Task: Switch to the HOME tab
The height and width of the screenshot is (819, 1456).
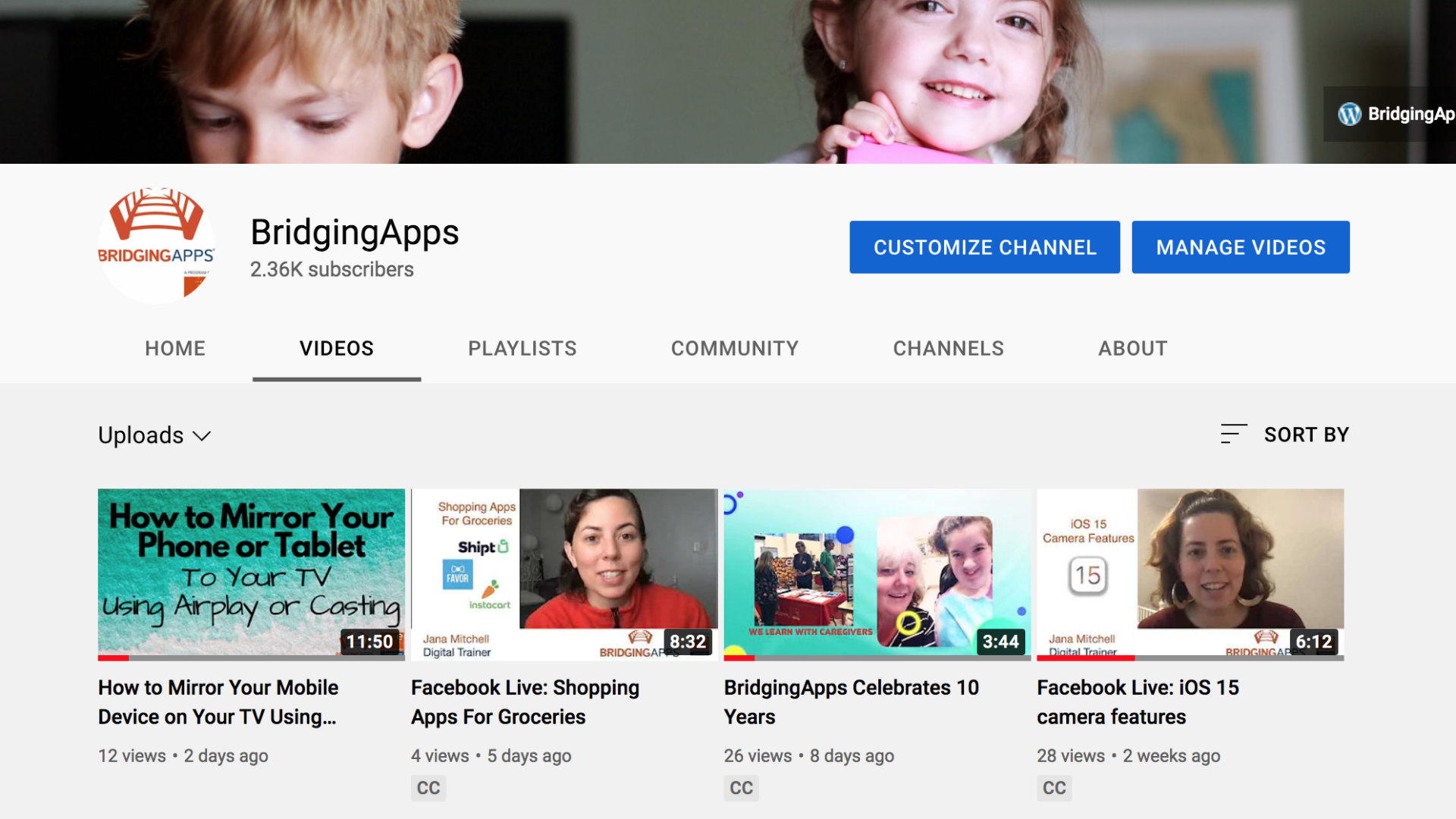Action: 175,348
